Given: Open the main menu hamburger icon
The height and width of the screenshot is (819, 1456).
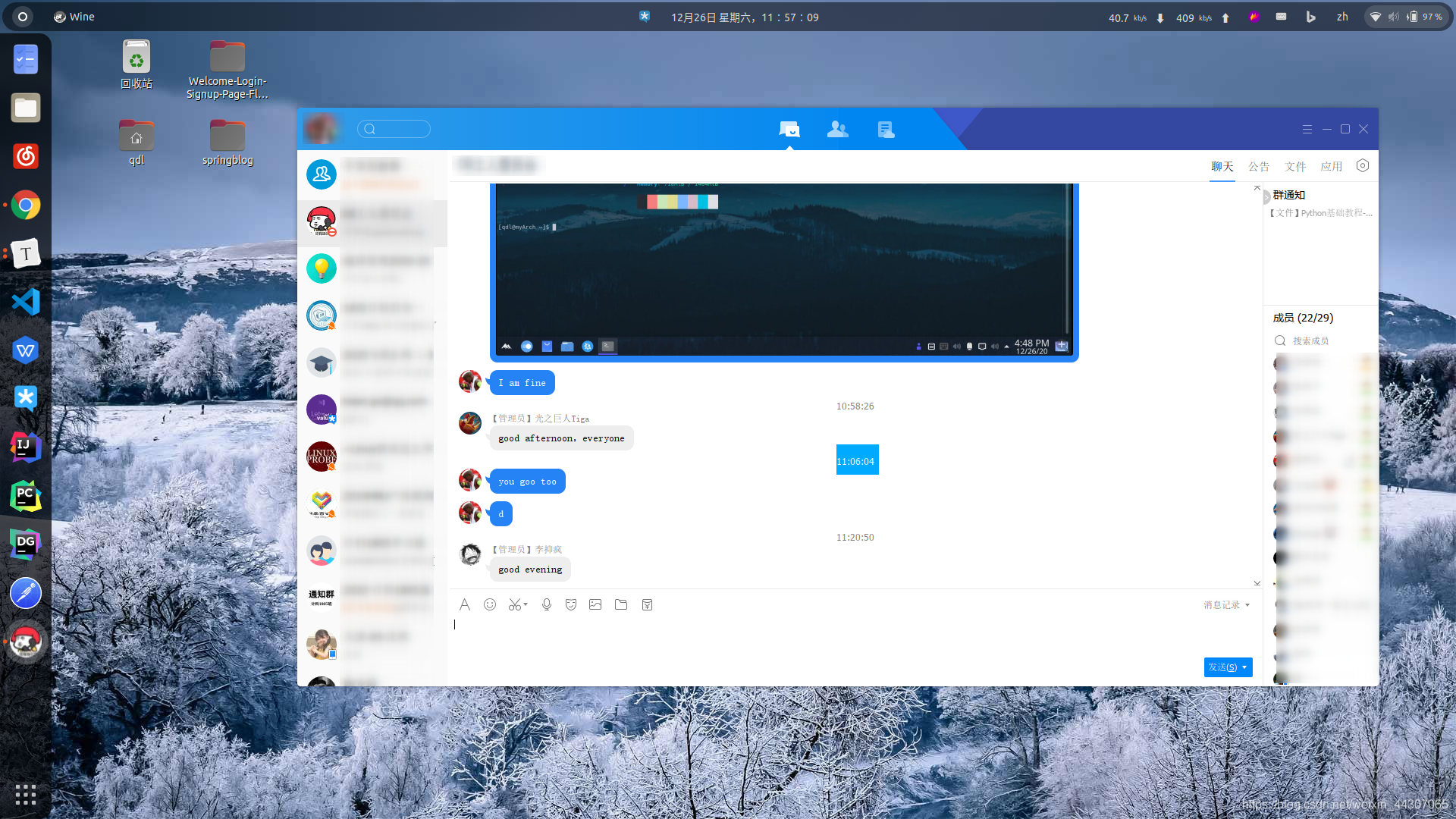Looking at the screenshot, I should 1307,130.
